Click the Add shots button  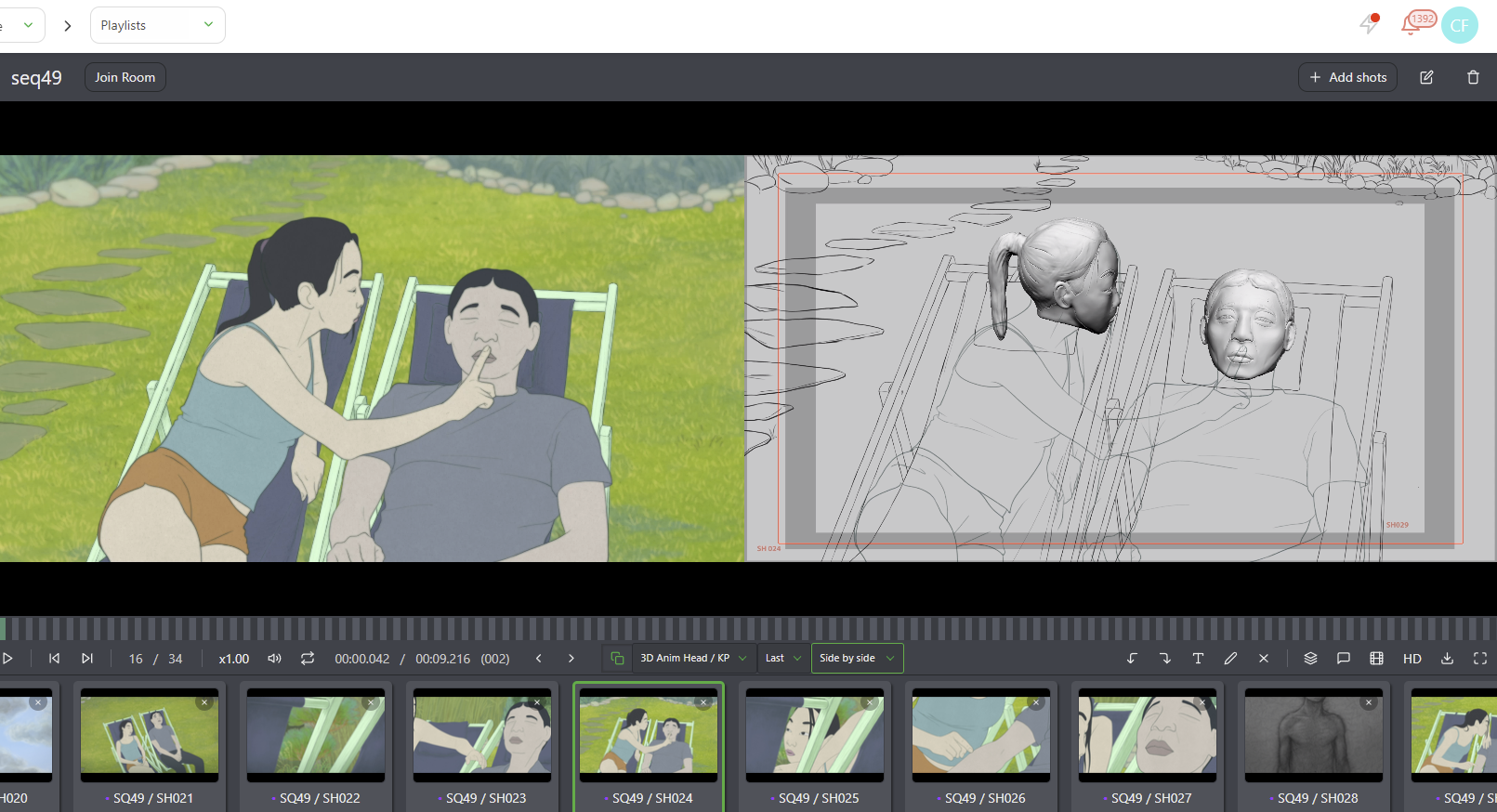(1347, 77)
